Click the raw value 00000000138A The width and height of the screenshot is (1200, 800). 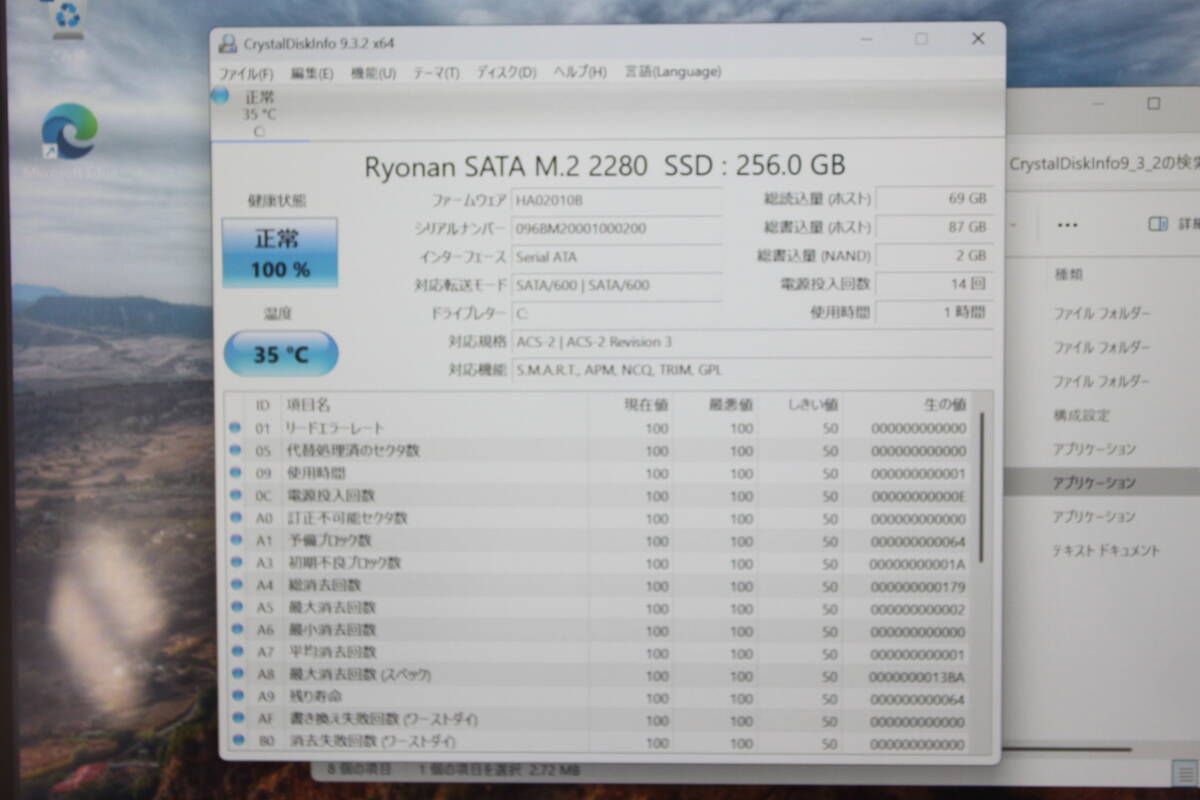pos(917,675)
